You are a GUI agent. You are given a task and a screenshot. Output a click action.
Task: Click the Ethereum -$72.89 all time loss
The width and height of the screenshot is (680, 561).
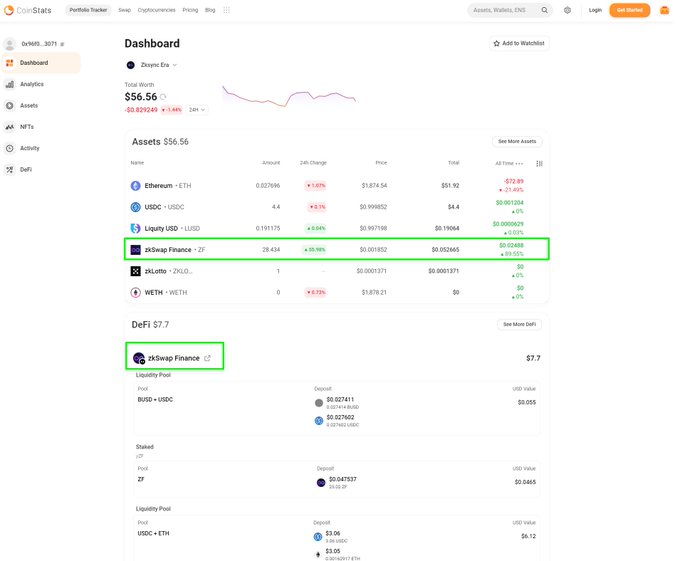pyautogui.click(x=513, y=181)
